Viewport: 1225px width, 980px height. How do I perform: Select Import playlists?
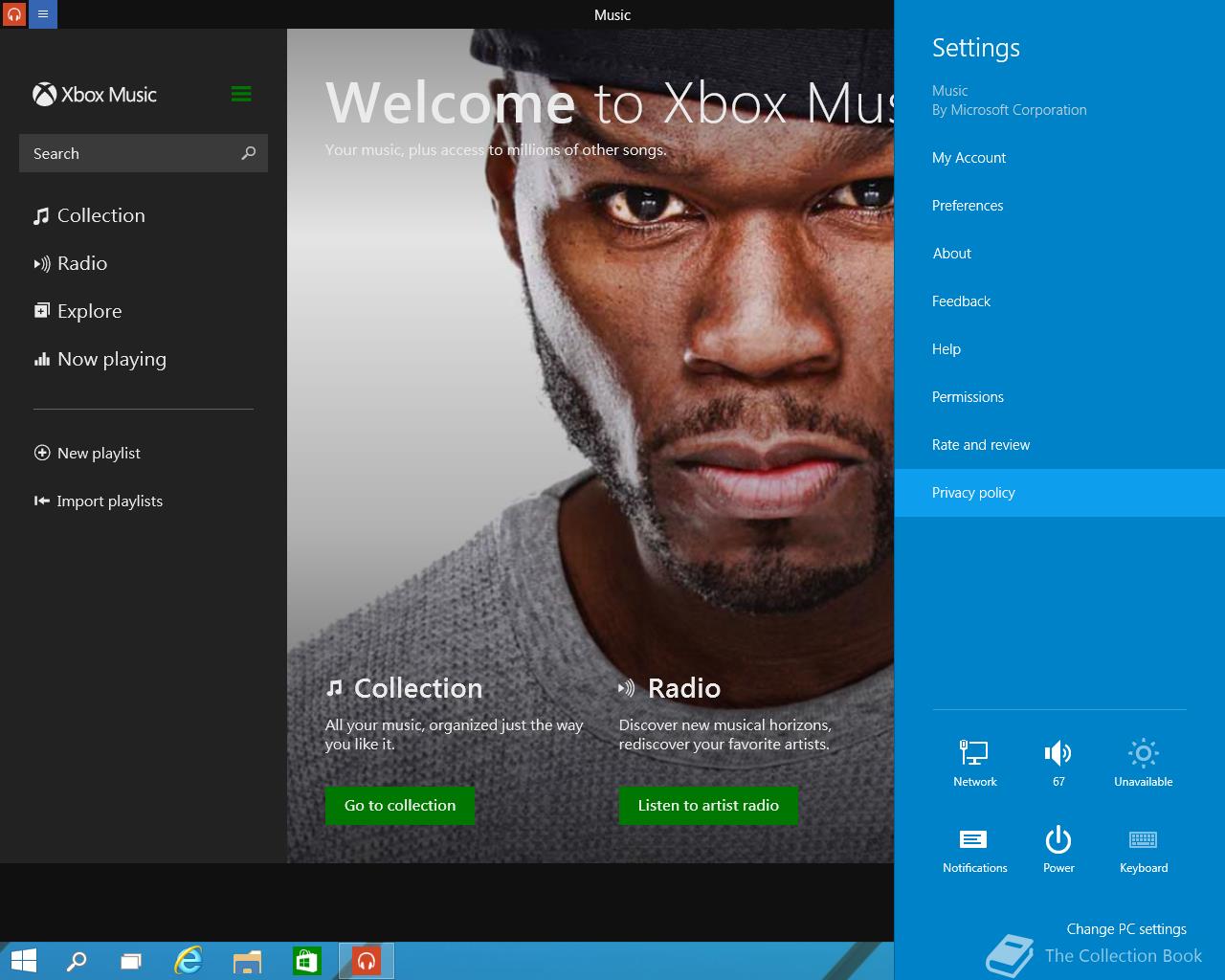99,501
